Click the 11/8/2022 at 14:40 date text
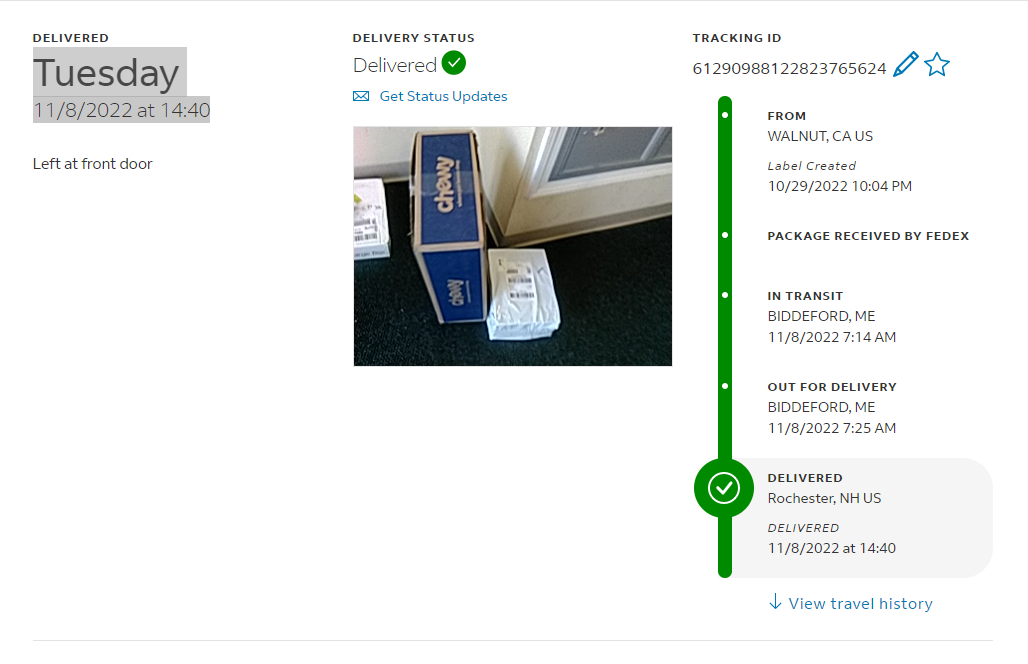1028x664 pixels. click(121, 110)
